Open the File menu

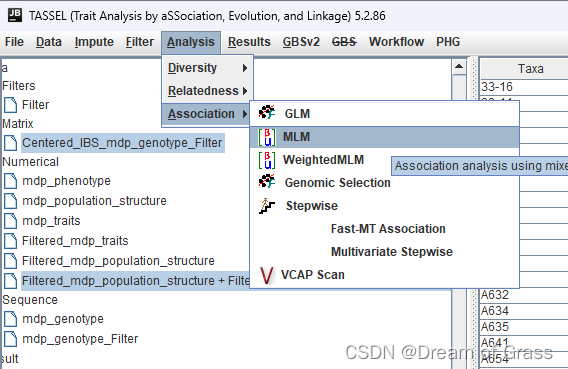[x=14, y=42]
